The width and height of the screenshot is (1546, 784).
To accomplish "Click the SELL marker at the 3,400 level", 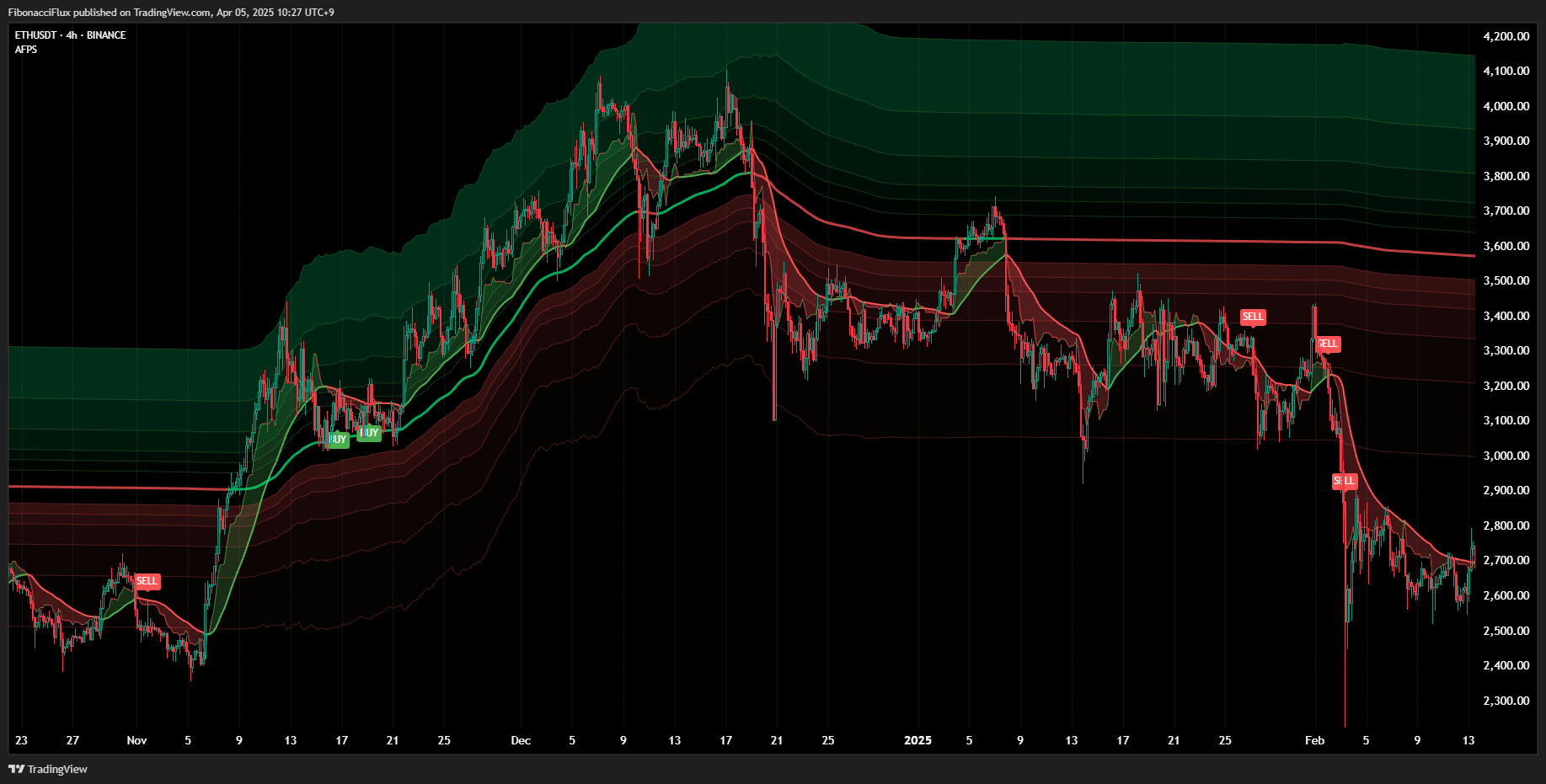I will pos(1253,317).
